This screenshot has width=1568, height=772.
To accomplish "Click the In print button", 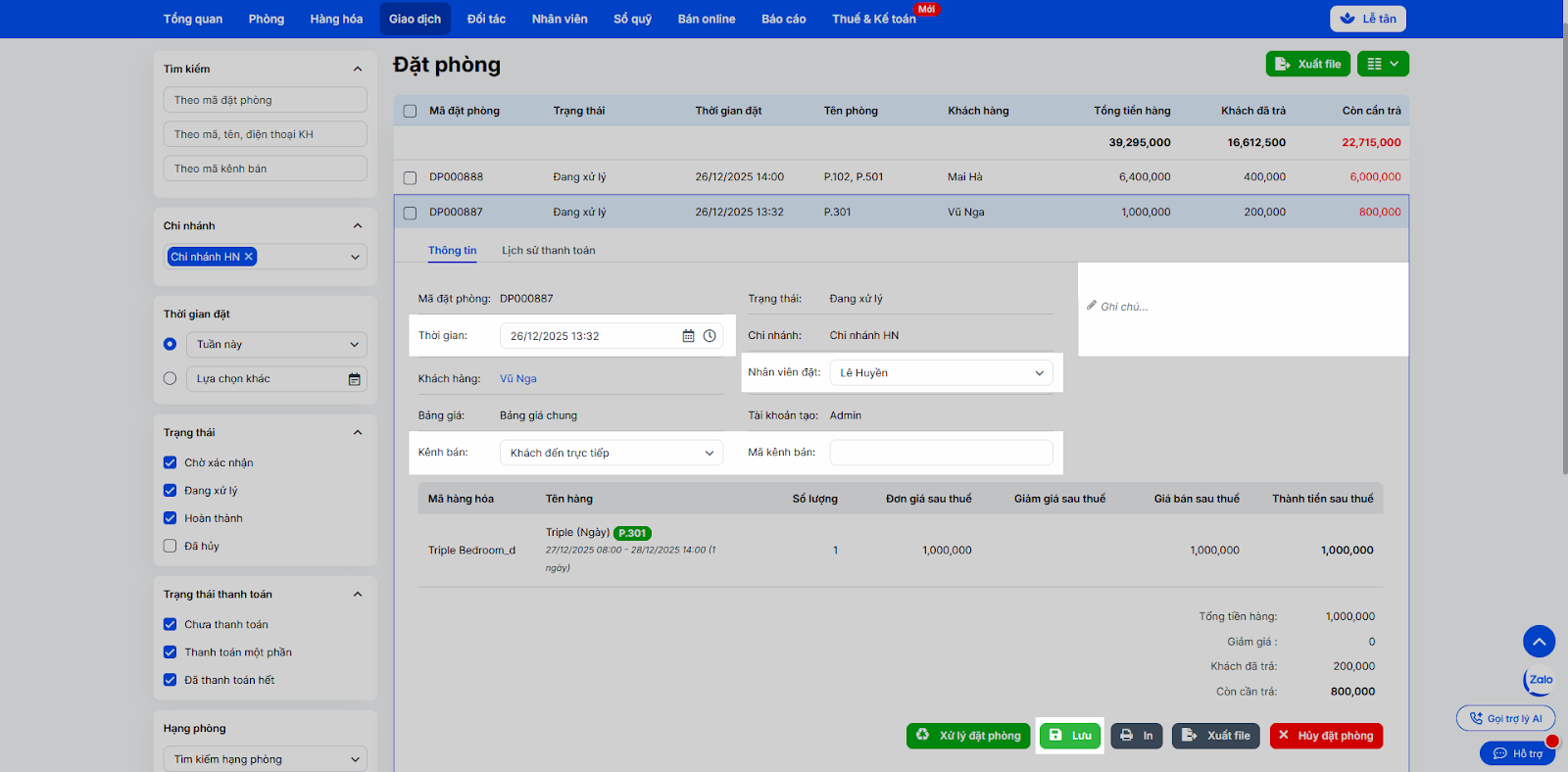I will tap(1137, 736).
